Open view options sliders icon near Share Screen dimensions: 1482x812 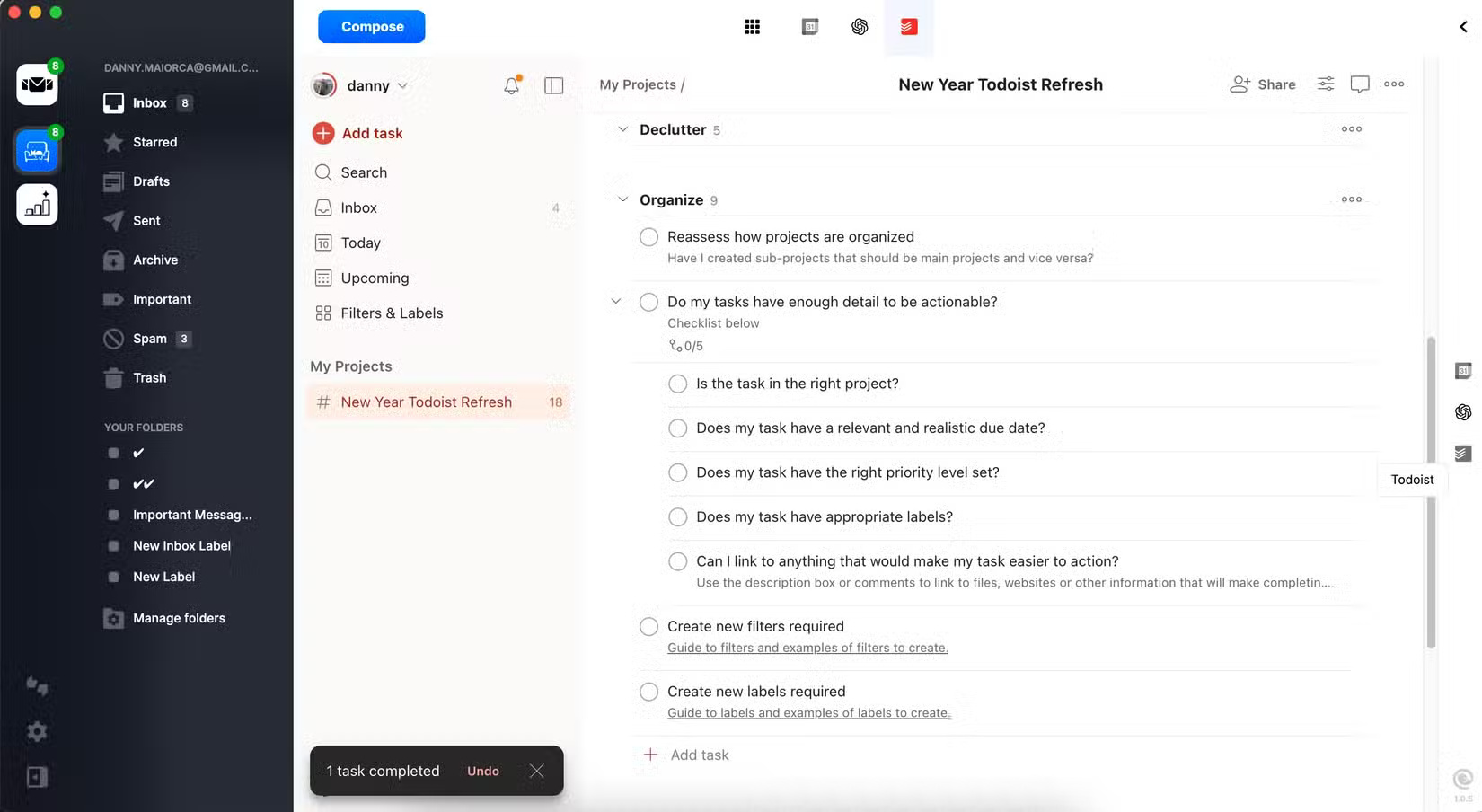pos(1326,84)
